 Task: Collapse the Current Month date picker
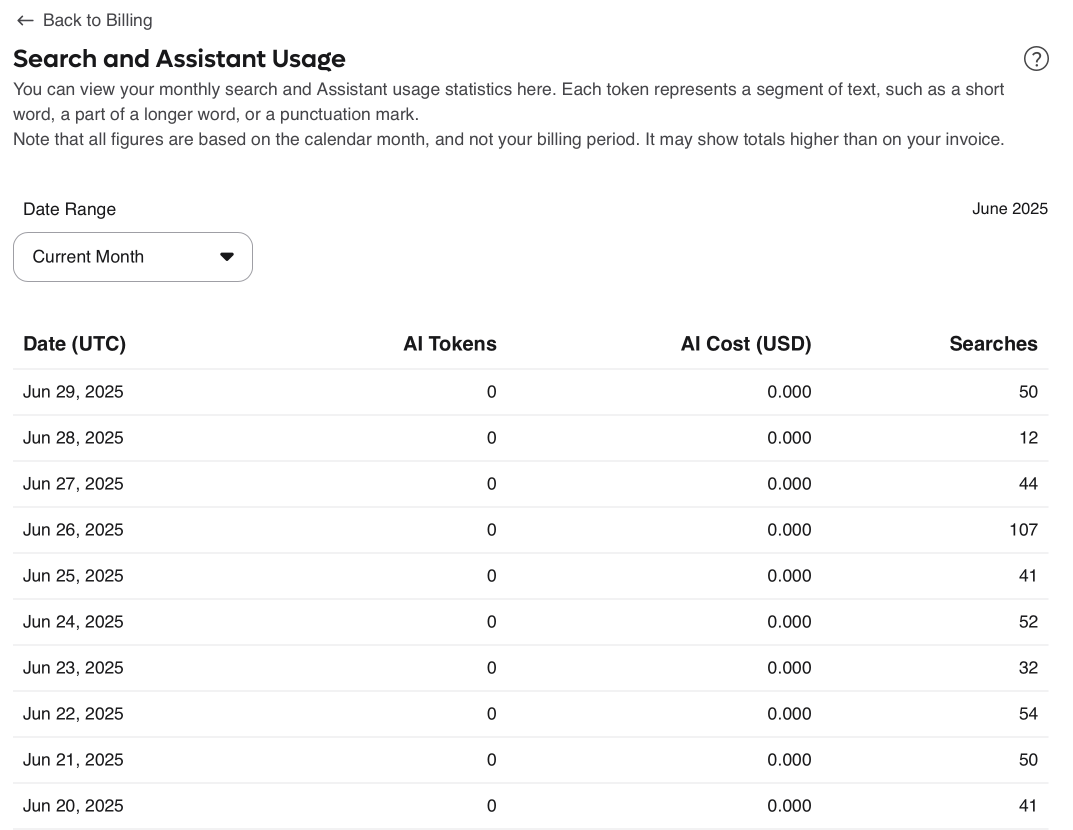(133, 256)
